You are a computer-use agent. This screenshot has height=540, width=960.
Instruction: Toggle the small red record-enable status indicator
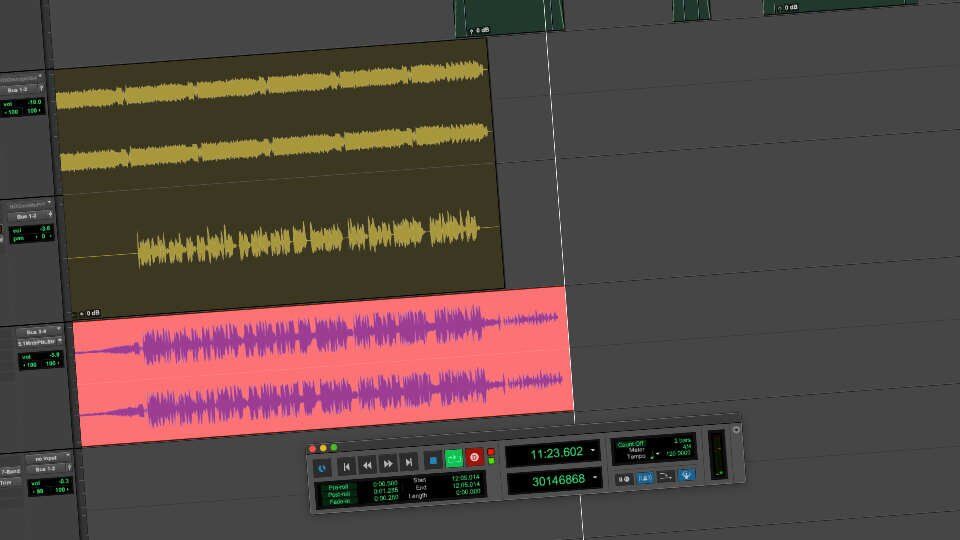[490, 452]
